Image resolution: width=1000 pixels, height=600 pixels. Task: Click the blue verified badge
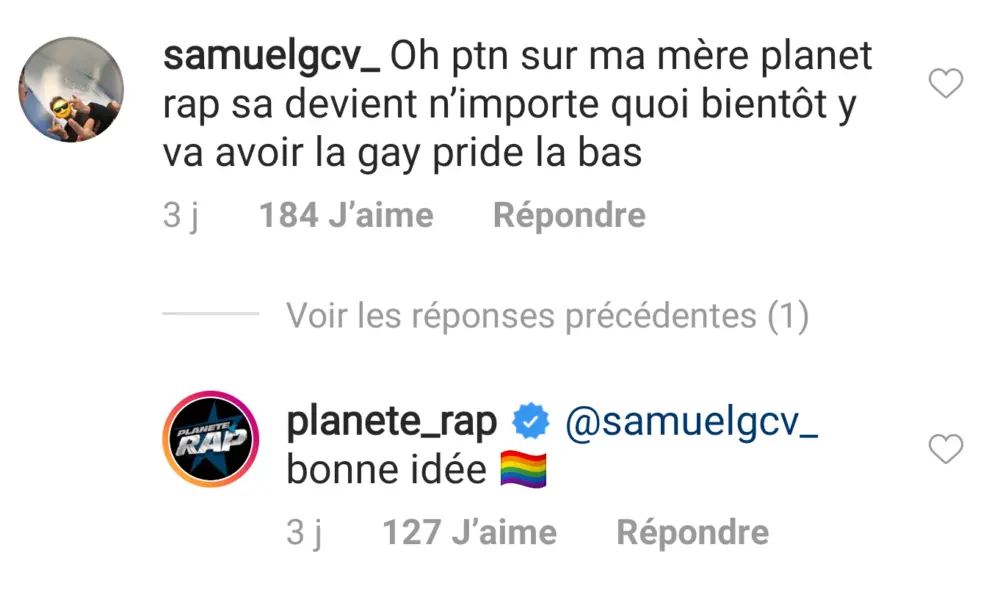pyautogui.click(x=531, y=423)
